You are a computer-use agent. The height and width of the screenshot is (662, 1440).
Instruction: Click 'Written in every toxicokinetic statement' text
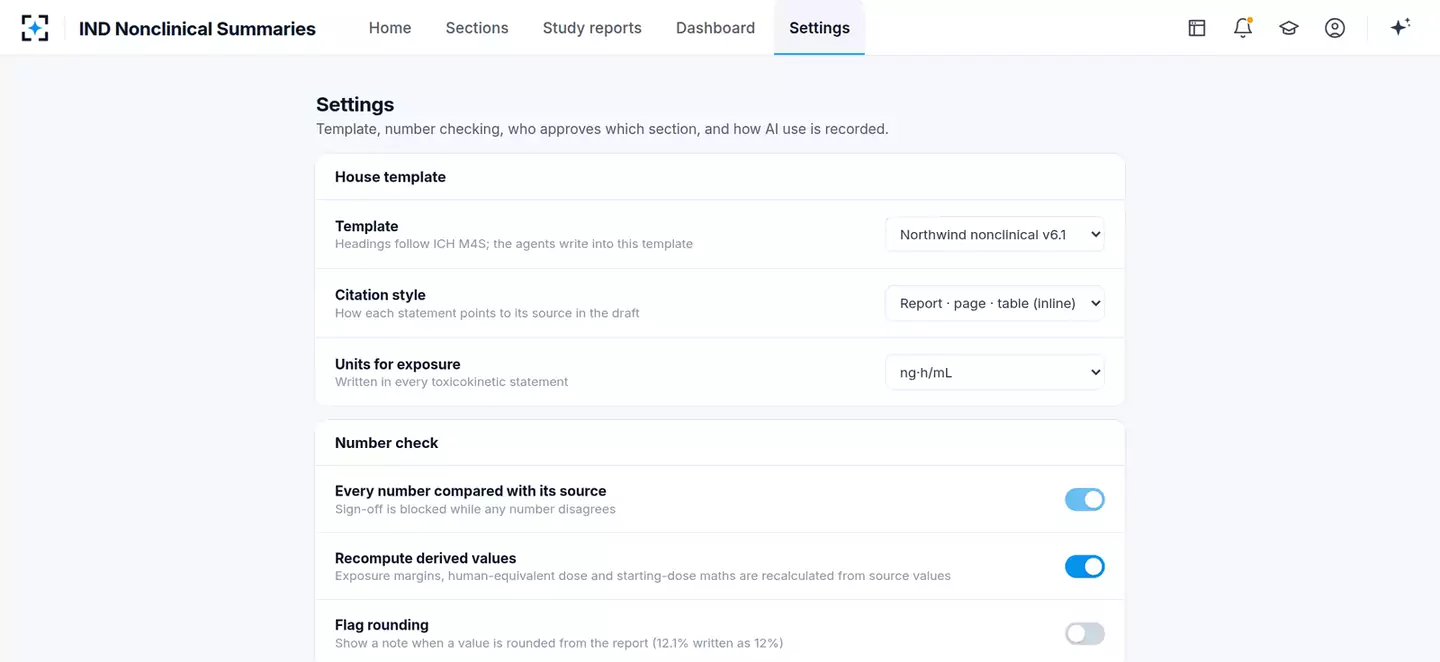[451, 382]
